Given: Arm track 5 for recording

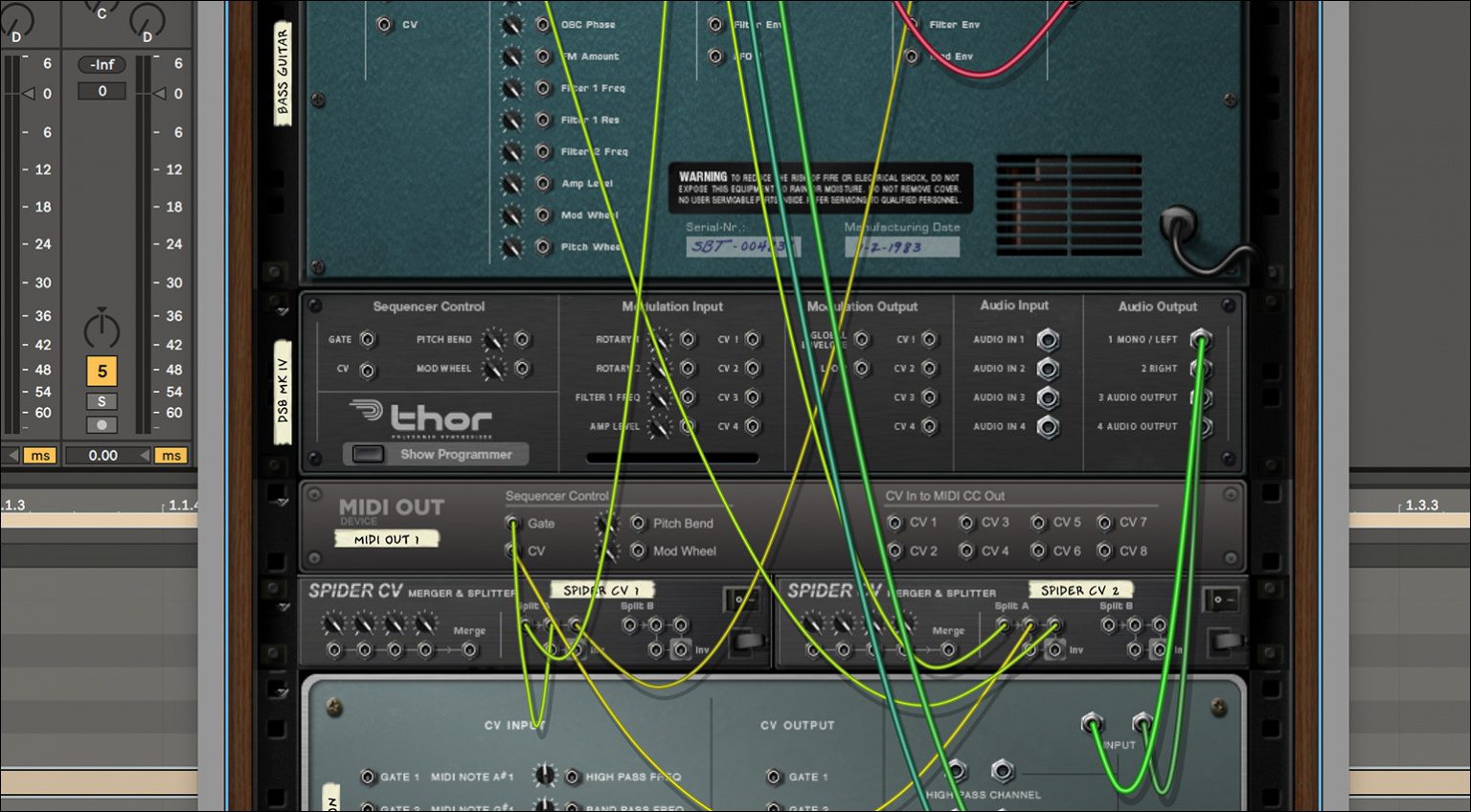Looking at the screenshot, I should pos(102,424).
